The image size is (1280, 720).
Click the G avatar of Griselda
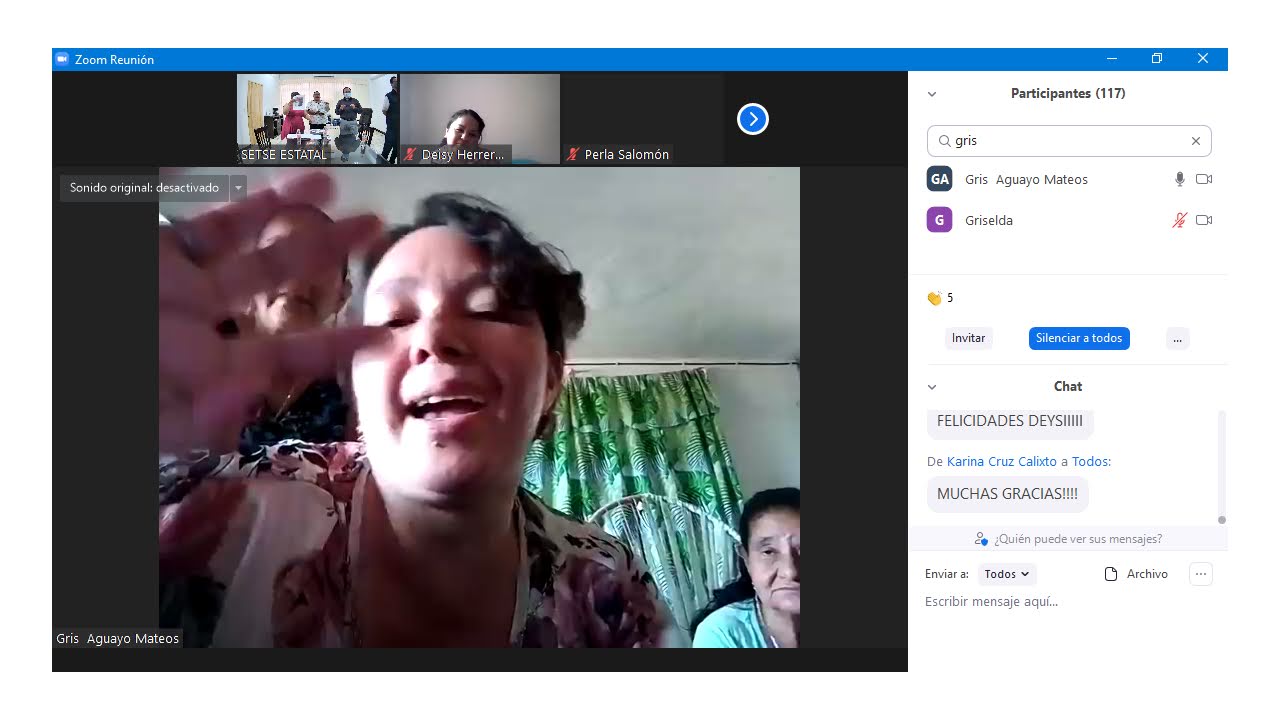click(939, 220)
